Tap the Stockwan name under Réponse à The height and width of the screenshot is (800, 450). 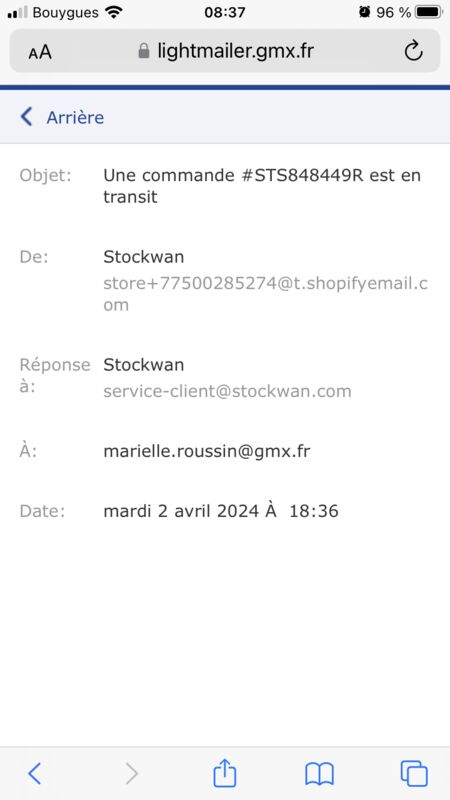click(143, 365)
